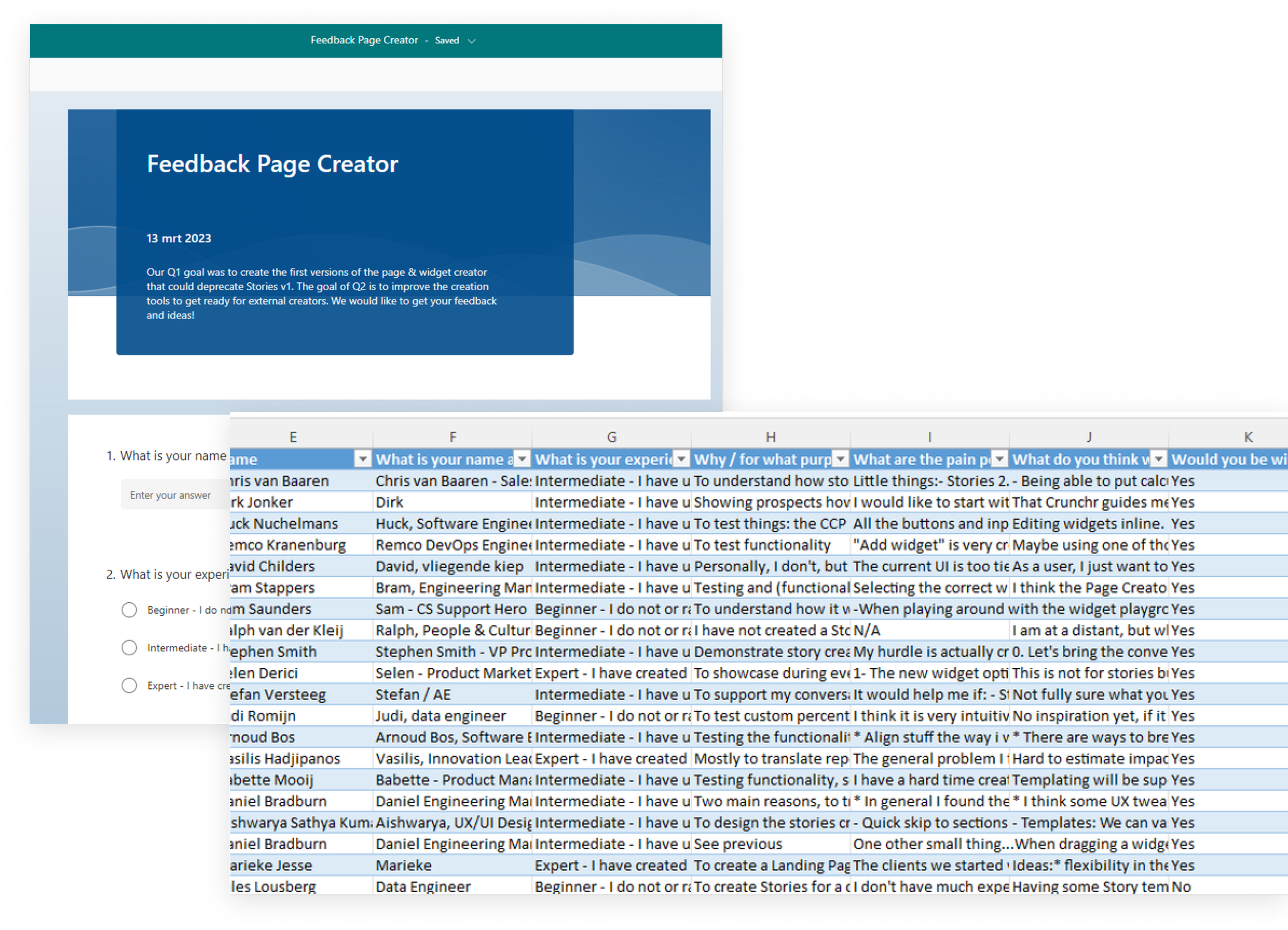Image resolution: width=1288 pixels, height=930 pixels.
Task: Select the Beginner radio button
Action: tap(129, 610)
